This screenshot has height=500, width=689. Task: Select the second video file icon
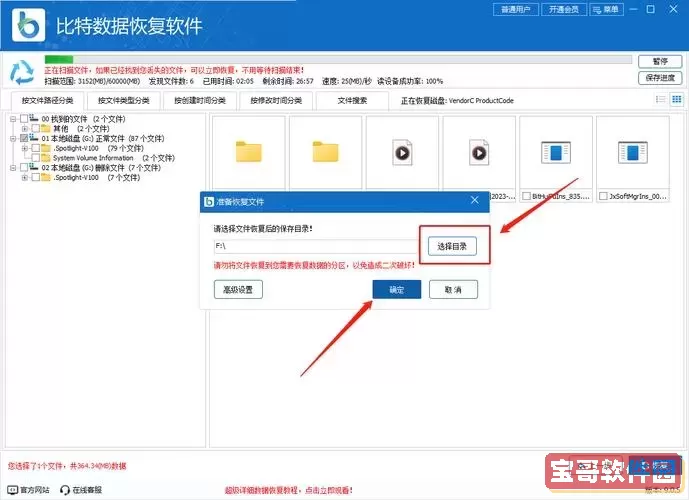coord(479,152)
